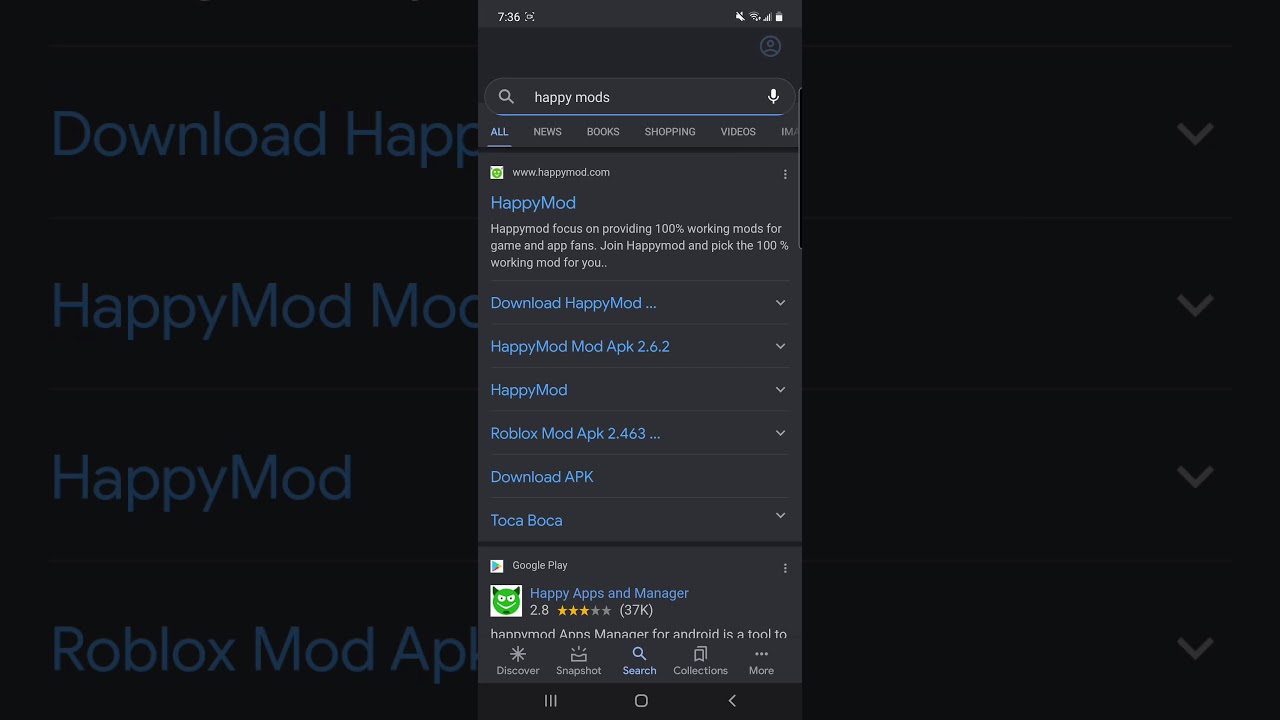The image size is (1280, 720).
Task: Expand the HappyMod sitelink chevron
Action: (781, 390)
